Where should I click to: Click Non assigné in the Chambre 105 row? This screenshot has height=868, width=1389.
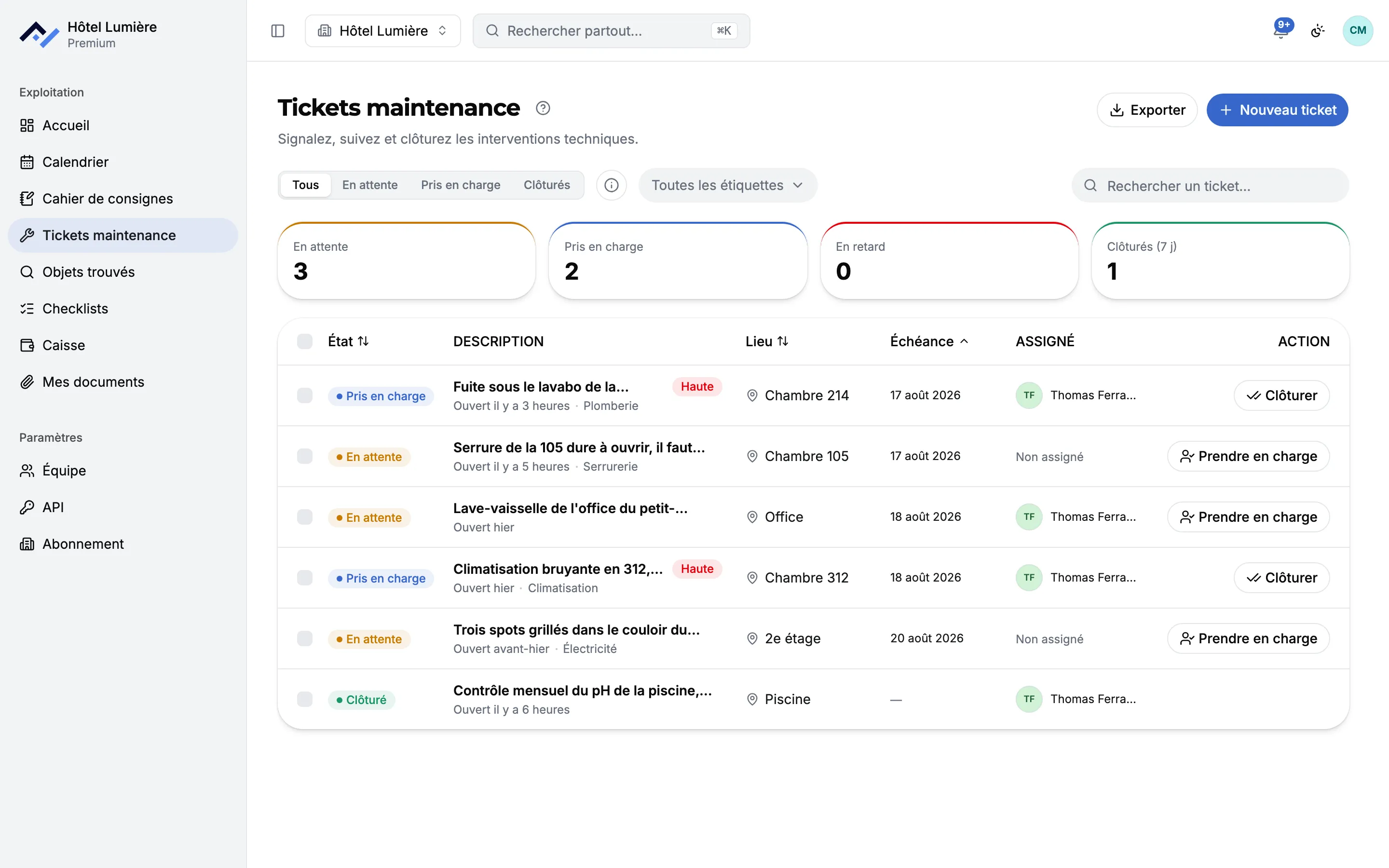pos(1049,457)
